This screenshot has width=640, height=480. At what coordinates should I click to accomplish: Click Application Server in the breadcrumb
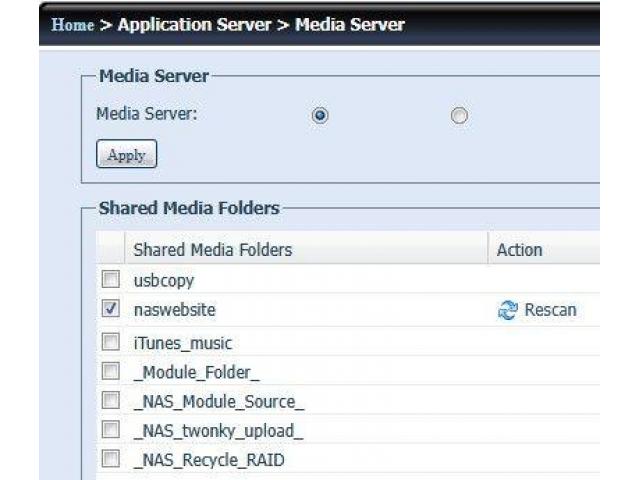195,24
